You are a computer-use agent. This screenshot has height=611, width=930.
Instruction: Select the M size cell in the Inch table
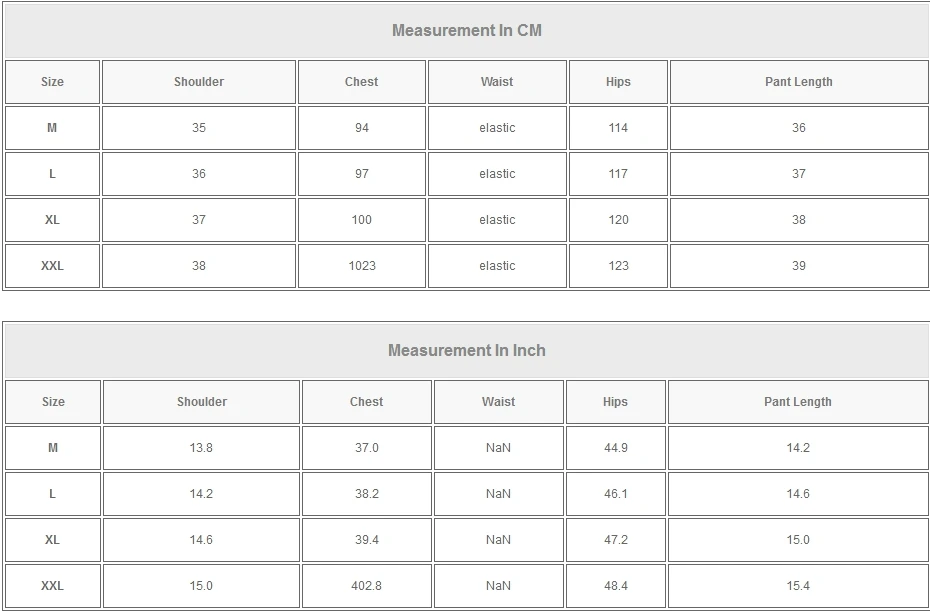pyautogui.click(x=53, y=448)
